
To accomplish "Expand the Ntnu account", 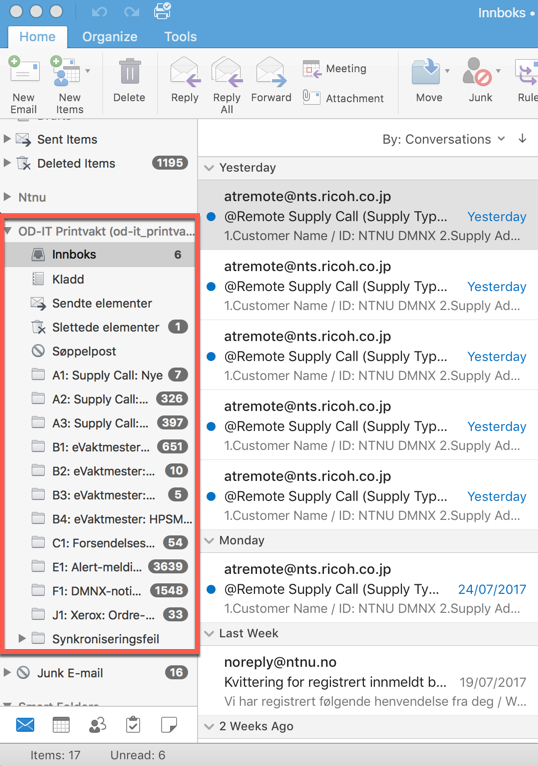I will (x=7, y=197).
